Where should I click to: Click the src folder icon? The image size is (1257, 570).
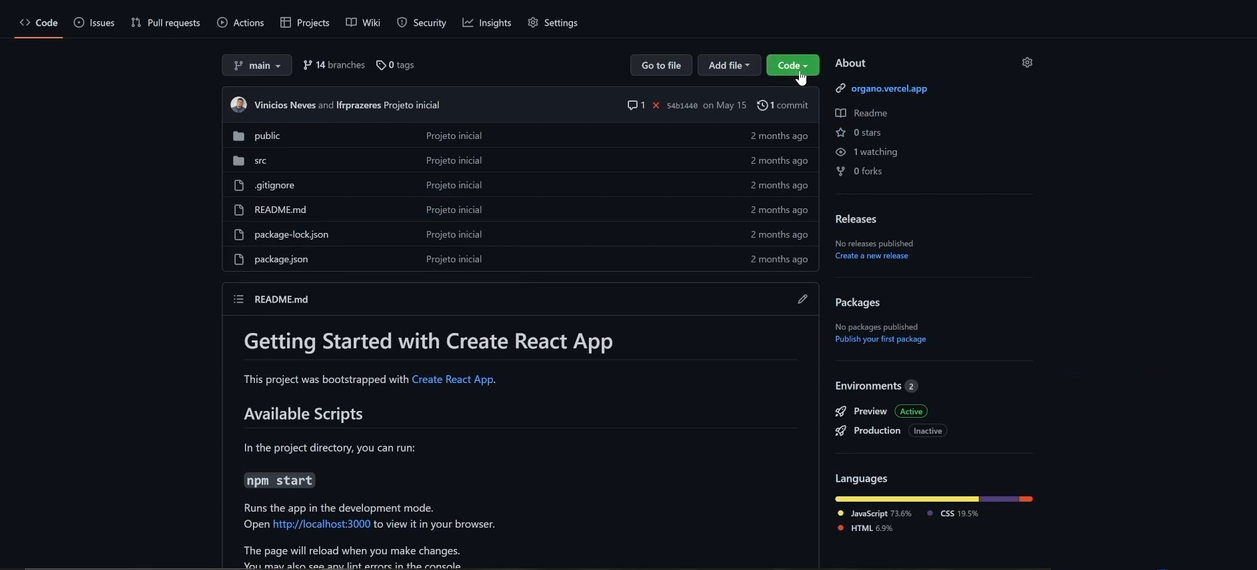pyautogui.click(x=238, y=160)
